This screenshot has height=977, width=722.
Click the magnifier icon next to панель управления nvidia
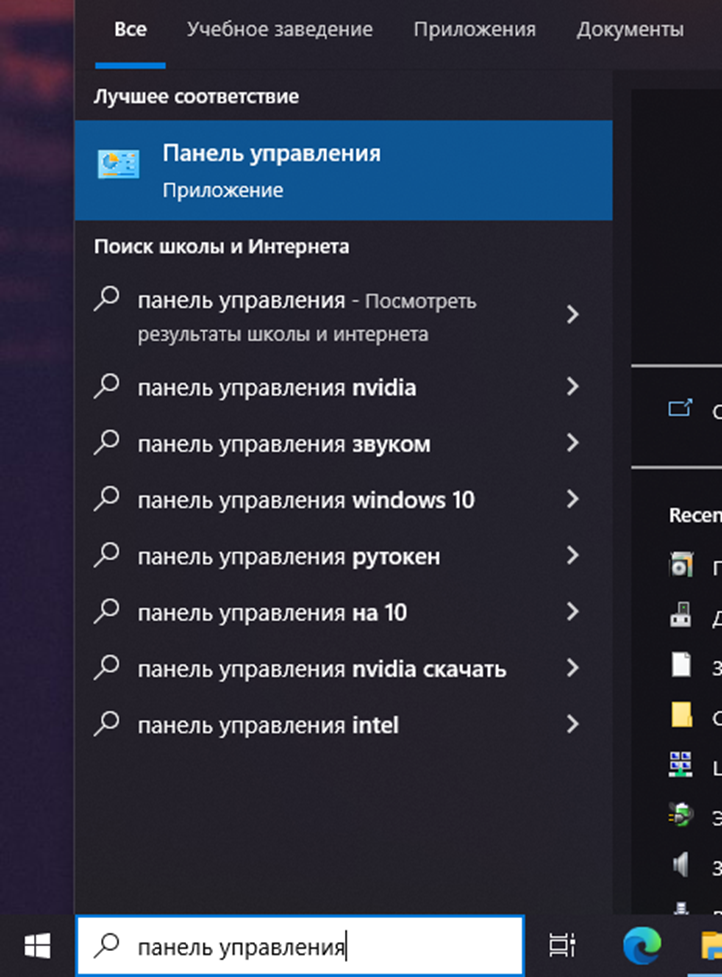click(x=107, y=387)
